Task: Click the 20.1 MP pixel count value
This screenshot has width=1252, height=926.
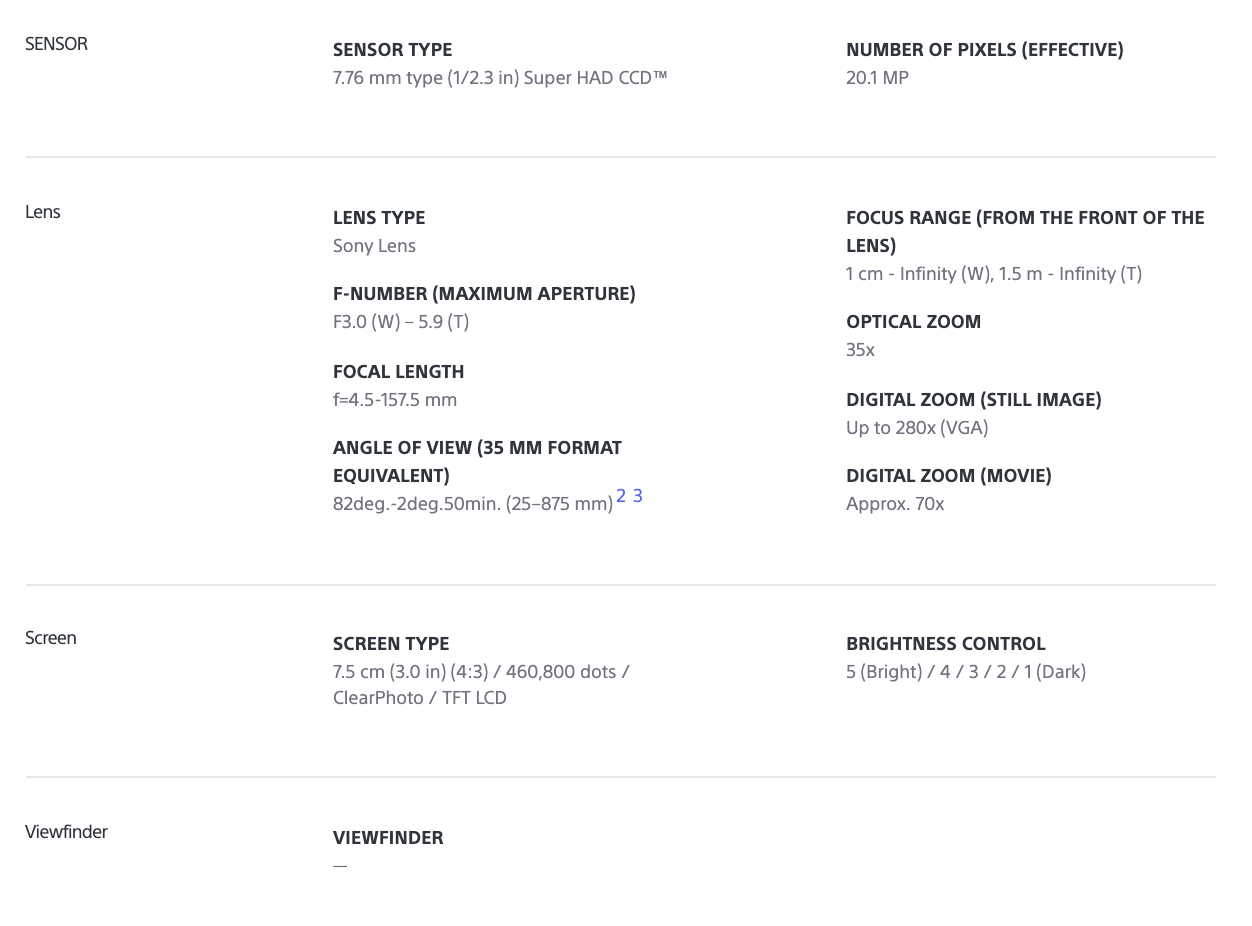Action: tap(877, 78)
